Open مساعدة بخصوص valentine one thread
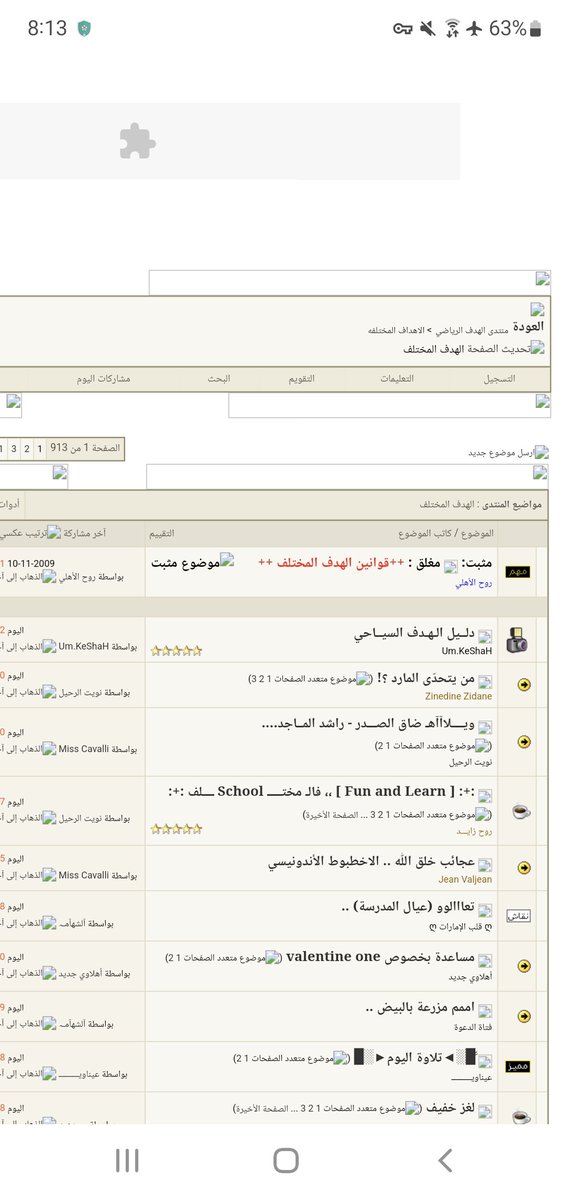The height and width of the screenshot is (1200, 568). click(380, 956)
